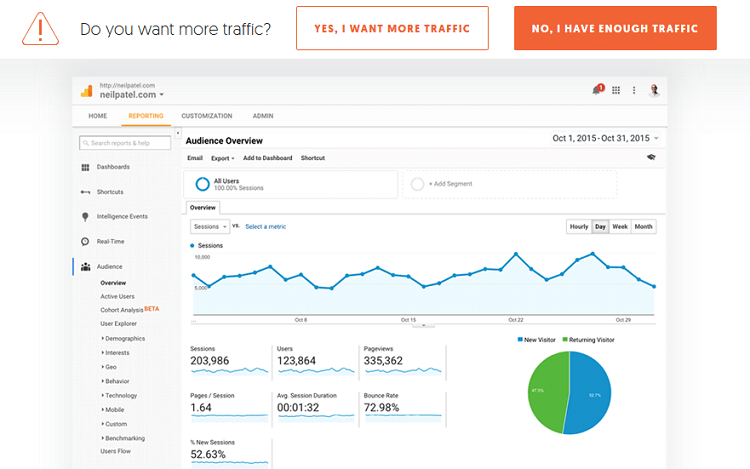Click Add to Dashboard

click(267, 158)
